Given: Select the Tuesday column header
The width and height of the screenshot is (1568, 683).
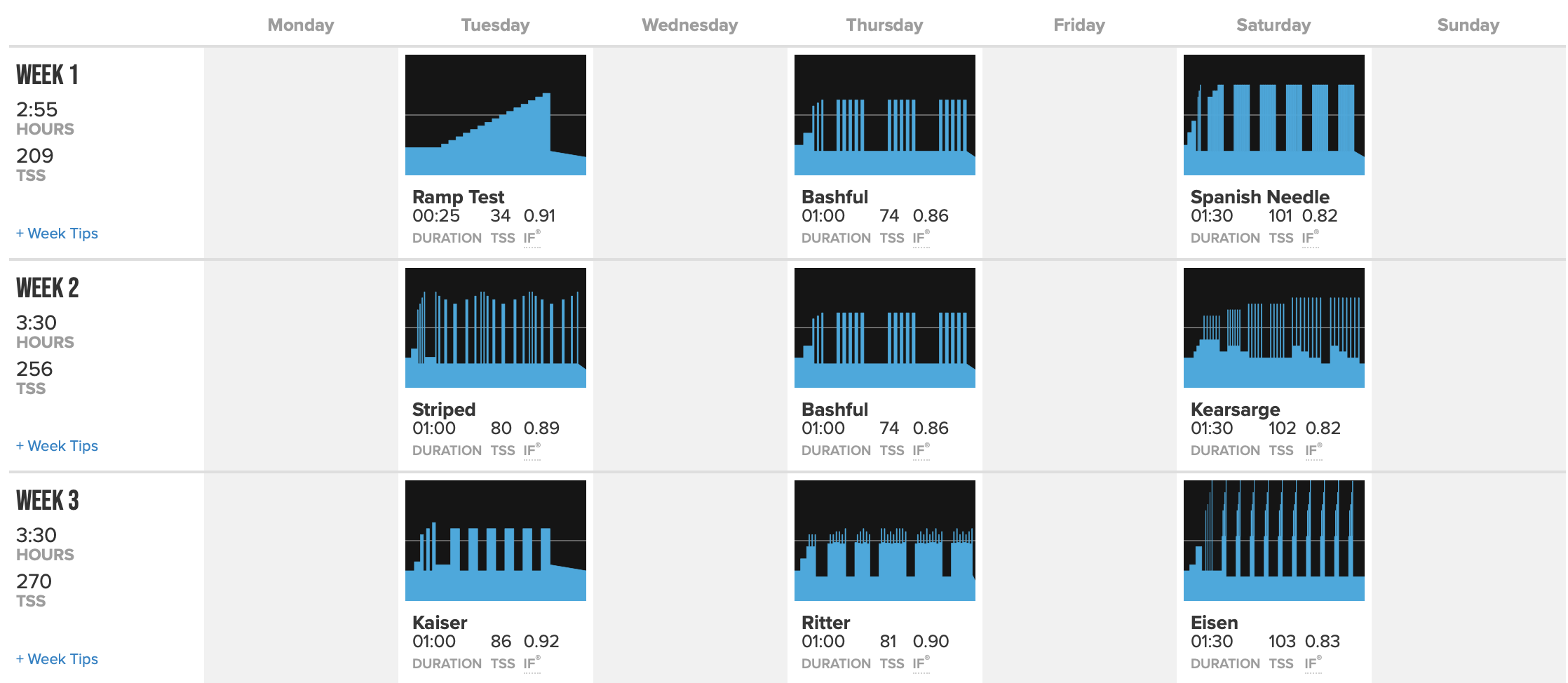Looking at the screenshot, I should [495, 25].
